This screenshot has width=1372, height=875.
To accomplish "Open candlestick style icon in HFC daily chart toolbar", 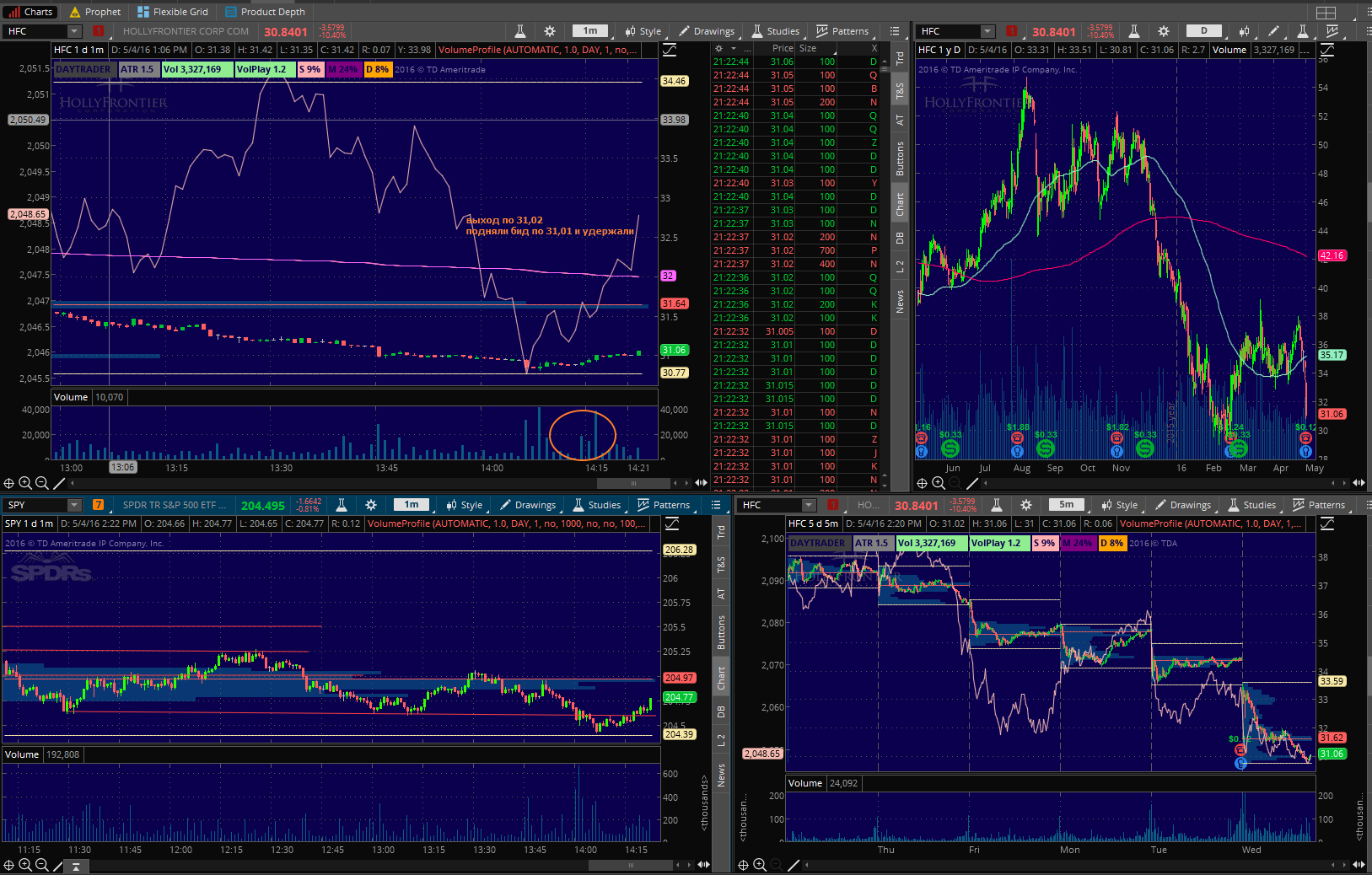I will pos(1245,31).
